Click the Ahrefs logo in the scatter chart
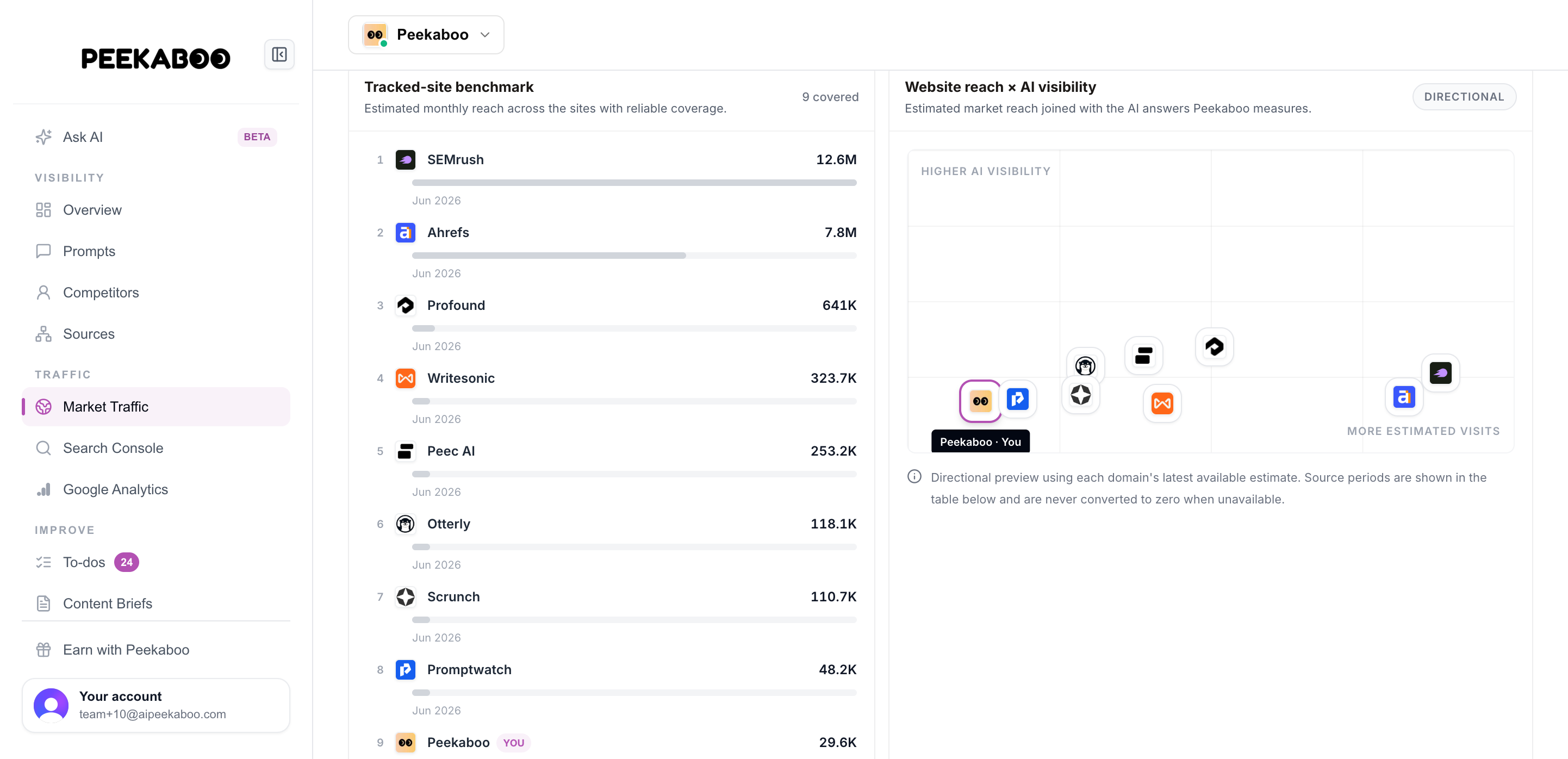 [1404, 397]
